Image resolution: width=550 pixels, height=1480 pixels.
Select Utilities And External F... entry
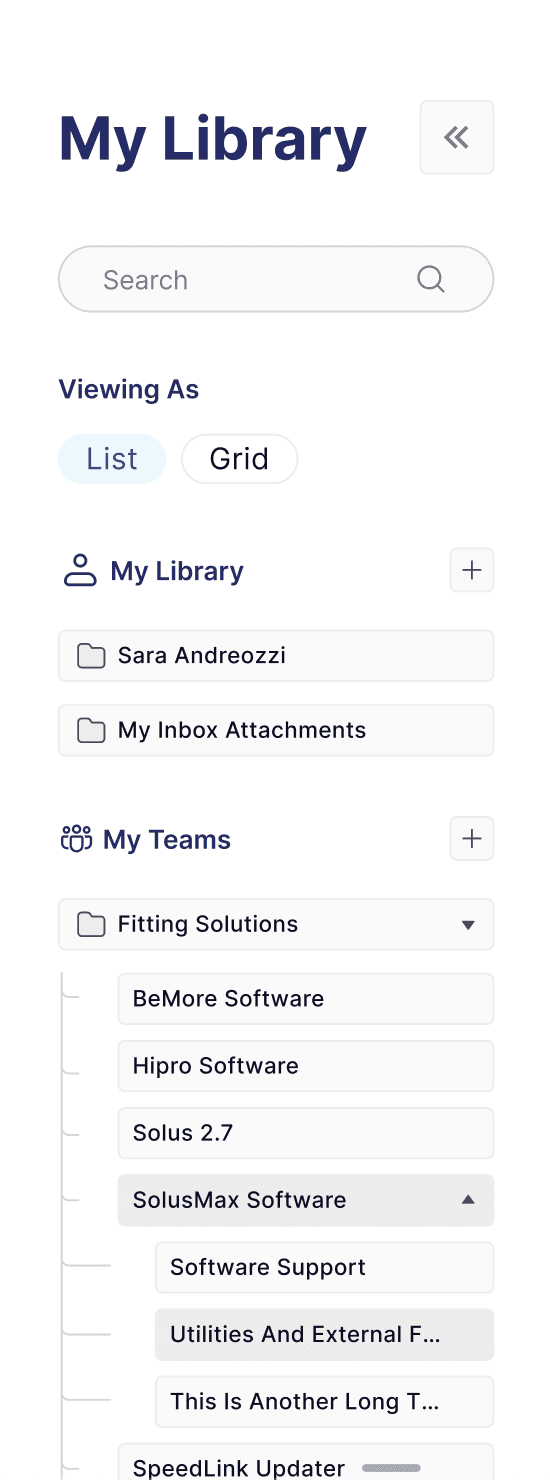(x=324, y=1334)
